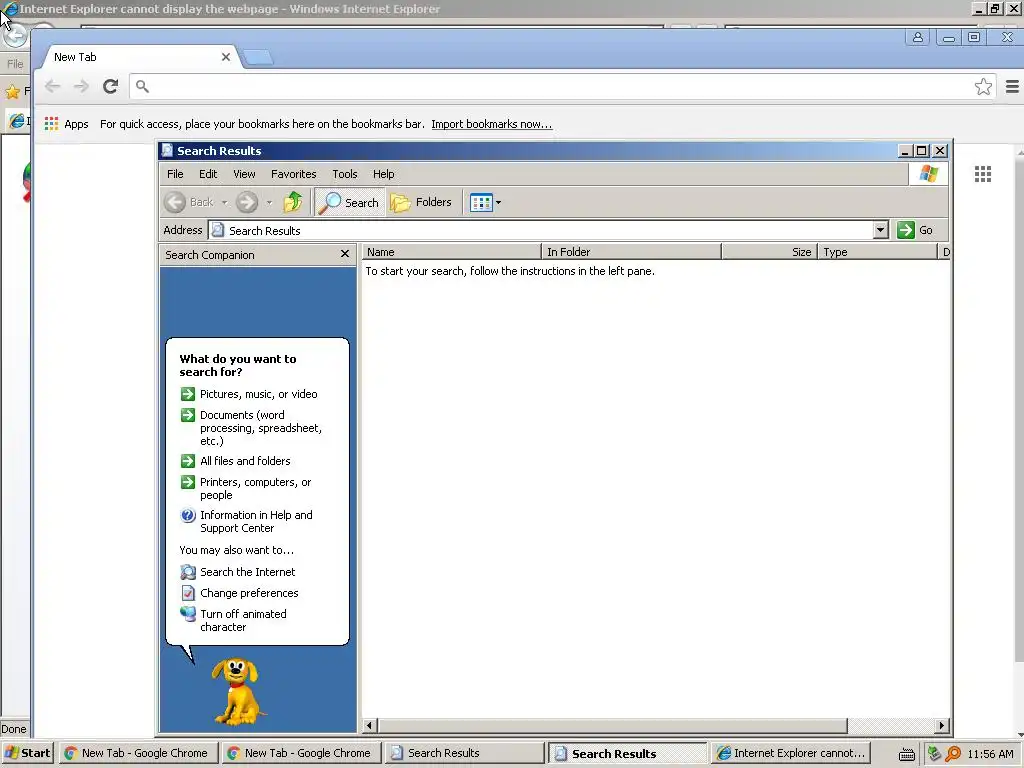Open the Back history dropdown arrow
This screenshot has width=1024, height=768.
[x=225, y=202]
